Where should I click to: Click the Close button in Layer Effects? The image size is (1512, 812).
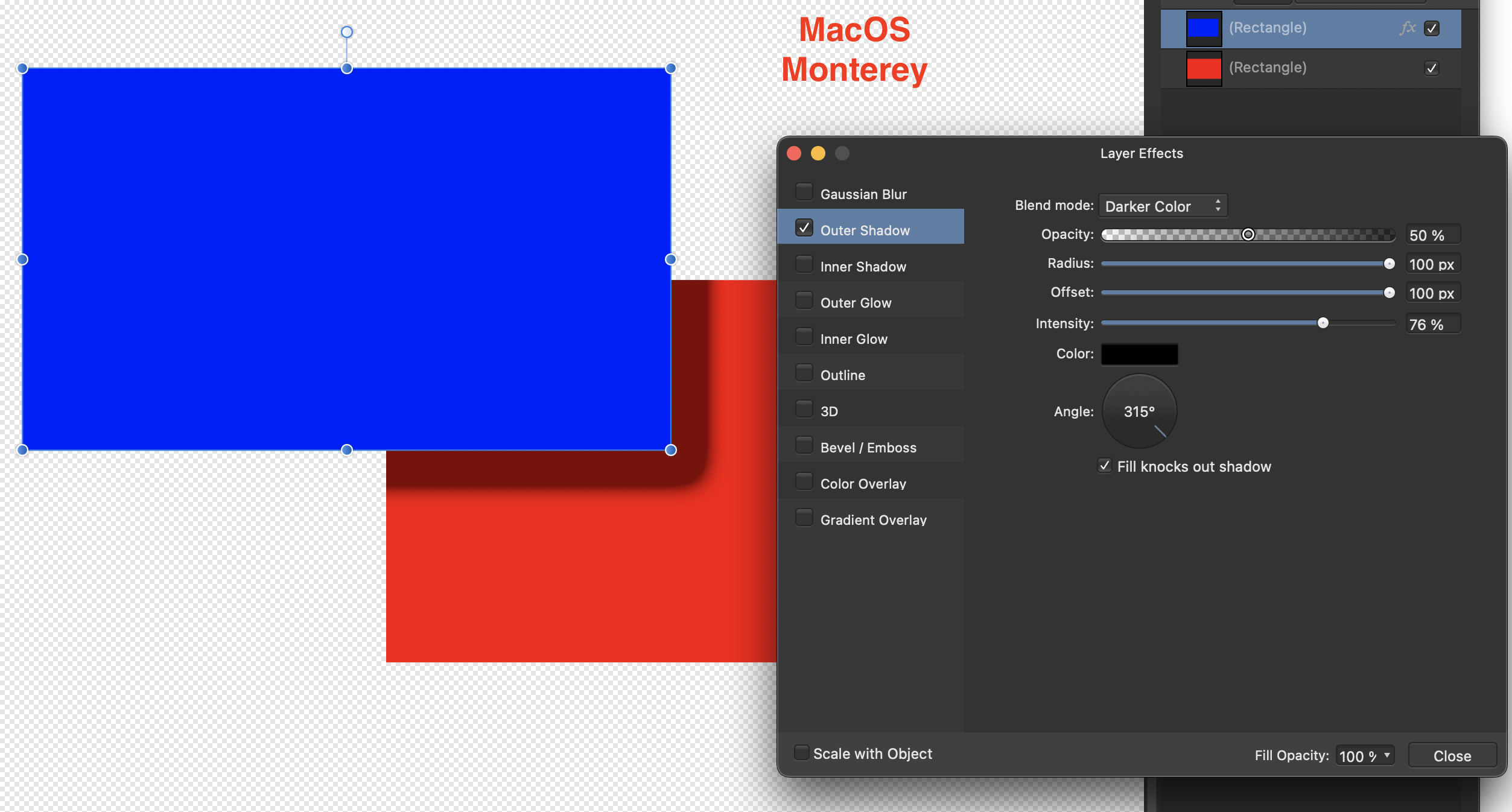(x=1452, y=755)
